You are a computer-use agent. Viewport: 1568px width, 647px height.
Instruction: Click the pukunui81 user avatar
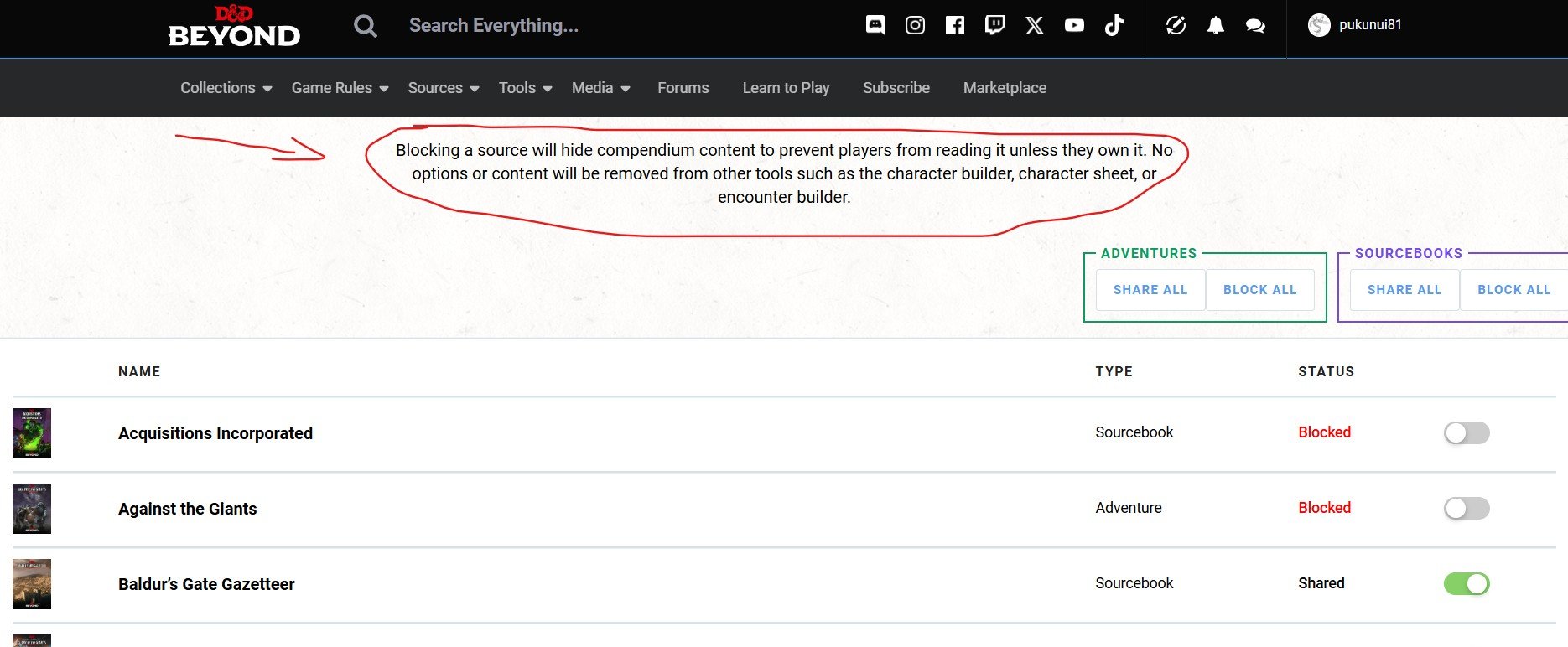click(x=1319, y=25)
